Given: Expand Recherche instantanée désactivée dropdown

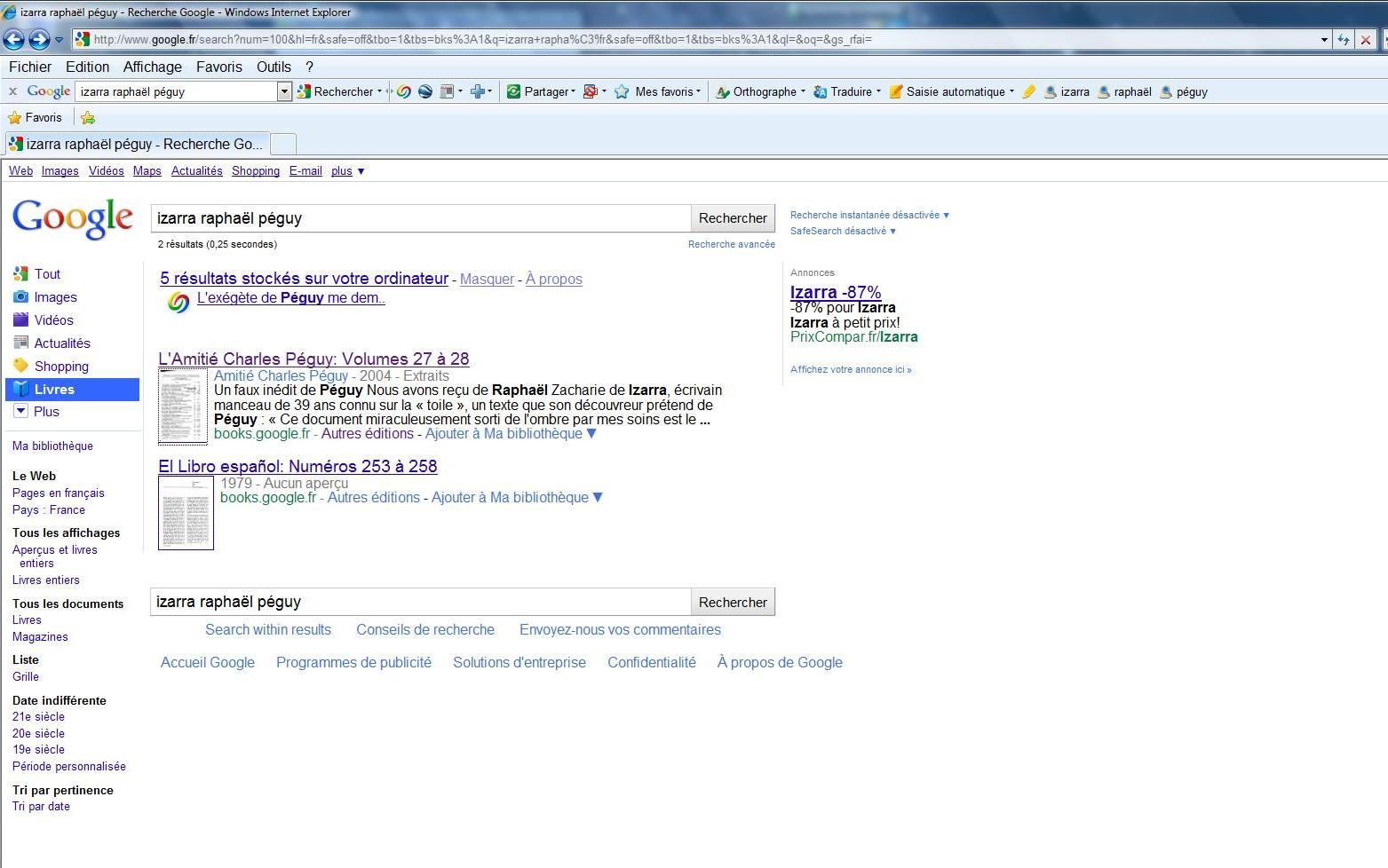Looking at the screenshot, I should (x=869, y=215).
